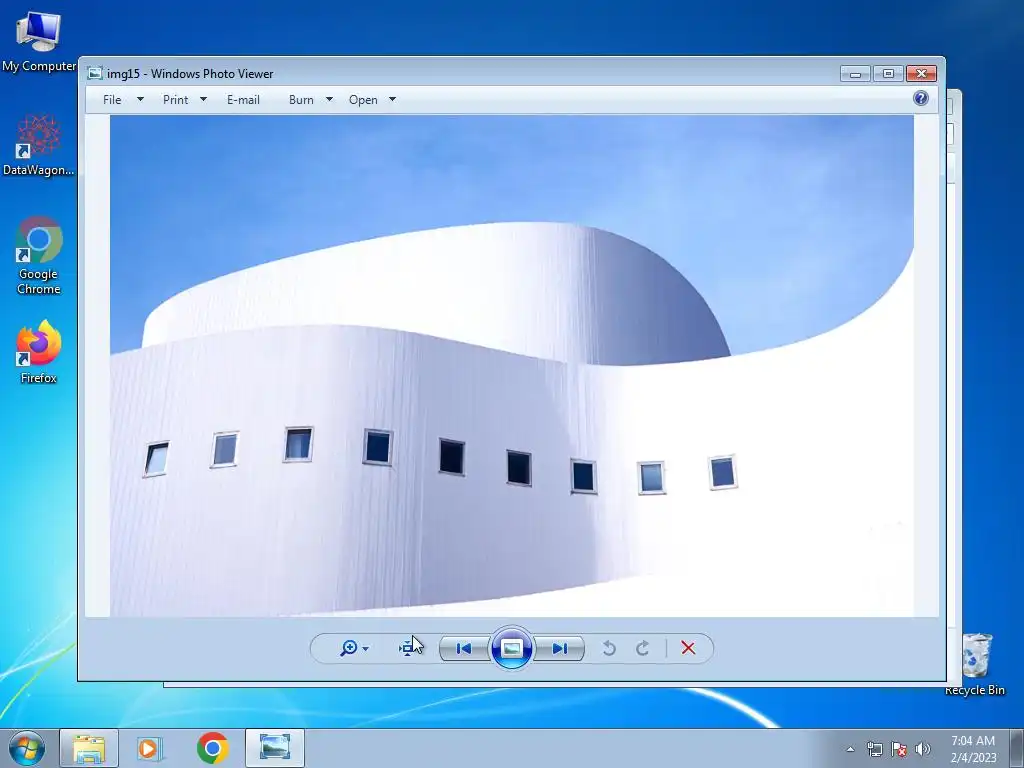This screenshot has height=768, width=1024.
Task: Open the Print menu
Action: pos(175,100)
